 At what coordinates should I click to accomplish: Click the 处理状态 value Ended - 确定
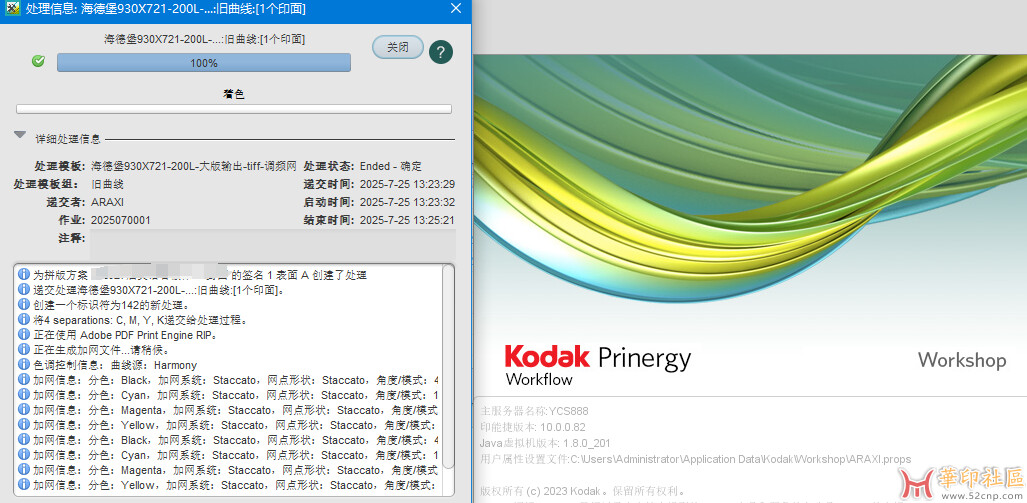[x=391, y=166]
